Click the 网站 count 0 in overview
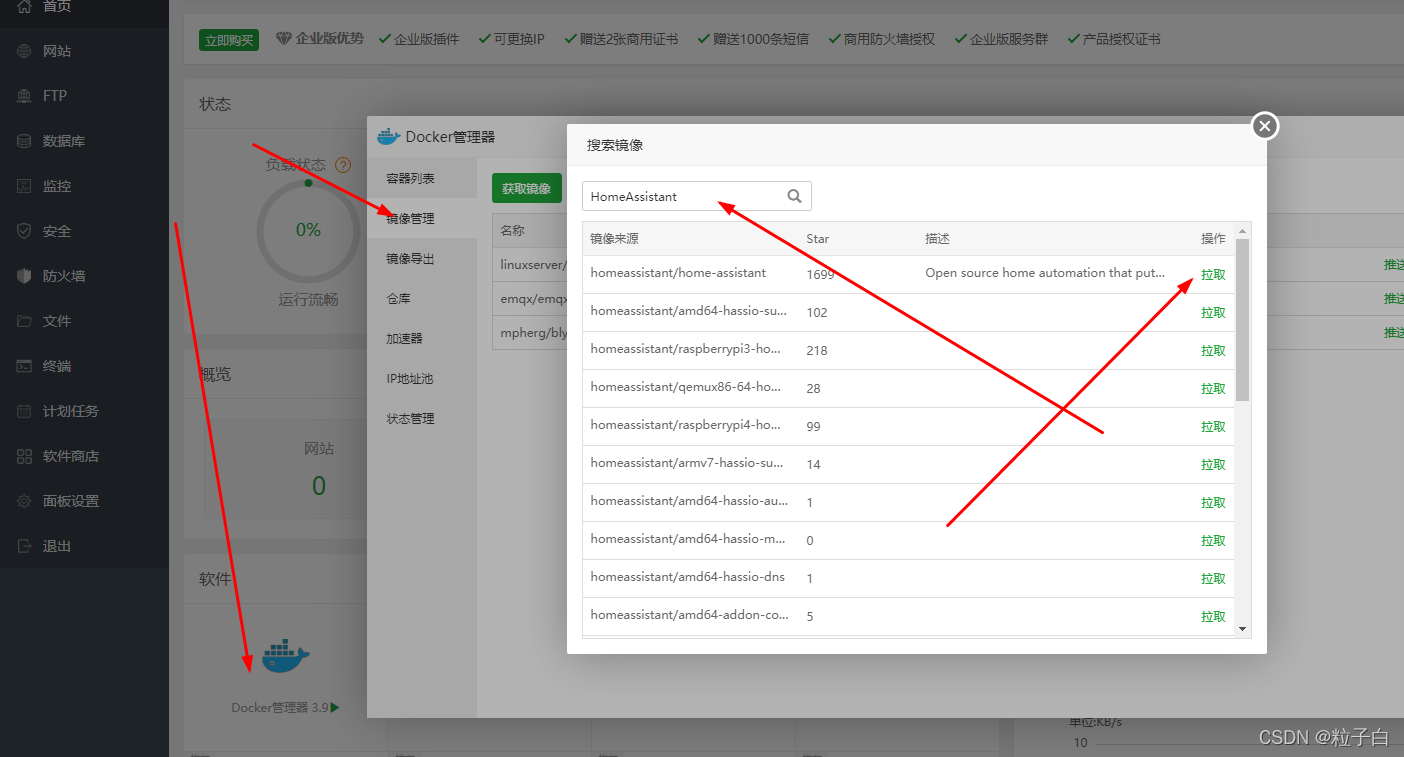 point(319,486)
